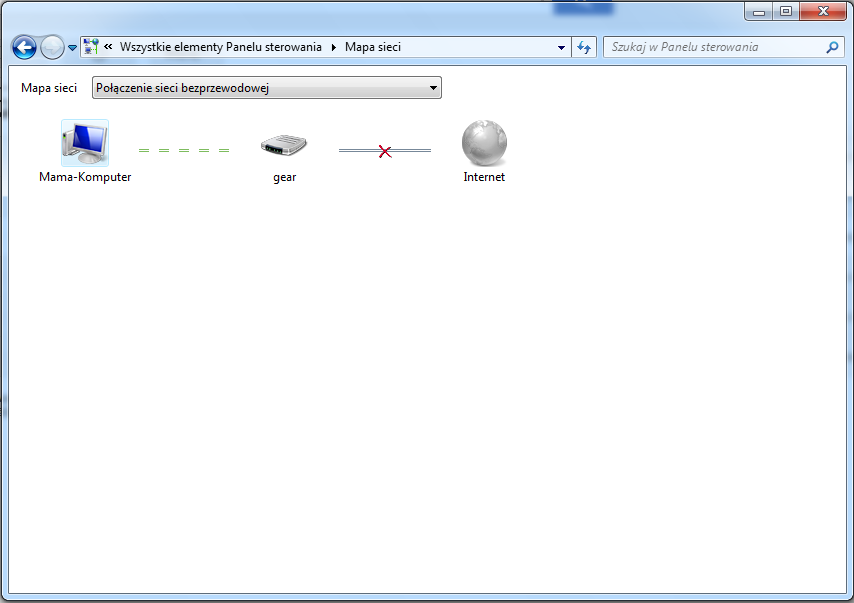
Task: Expand arrow after Wszystkie elementy Panelu sterowania
Action: click(333, 47)
